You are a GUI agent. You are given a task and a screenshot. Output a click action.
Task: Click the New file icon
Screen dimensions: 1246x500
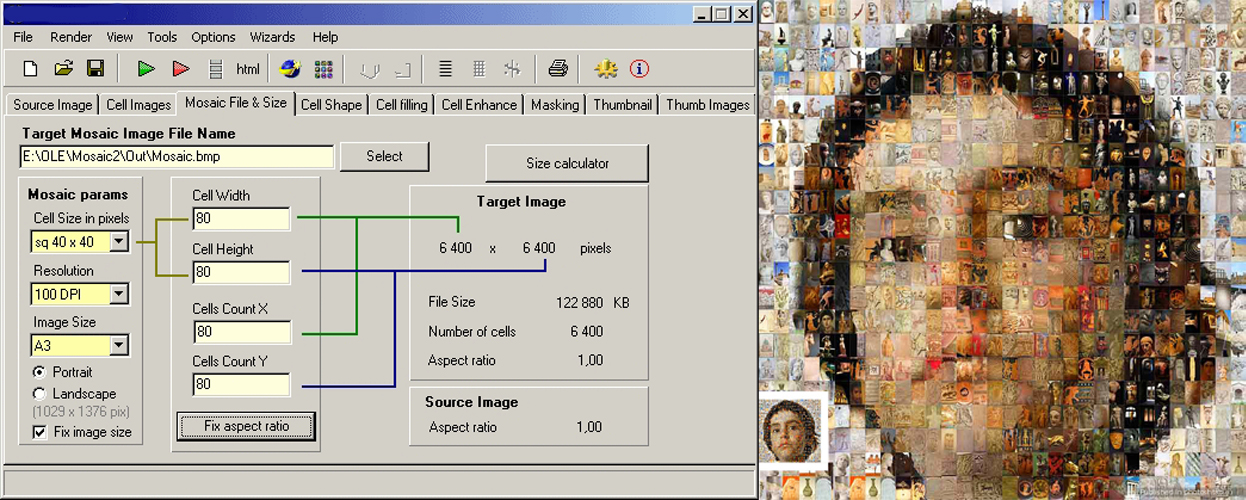(x=31, y=69)
